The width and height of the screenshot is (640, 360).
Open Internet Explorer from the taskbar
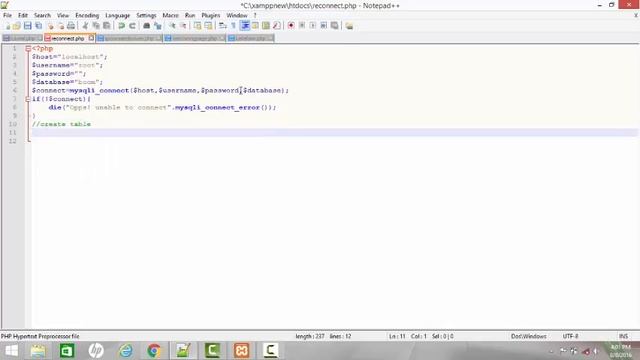[x=125, y=351]
